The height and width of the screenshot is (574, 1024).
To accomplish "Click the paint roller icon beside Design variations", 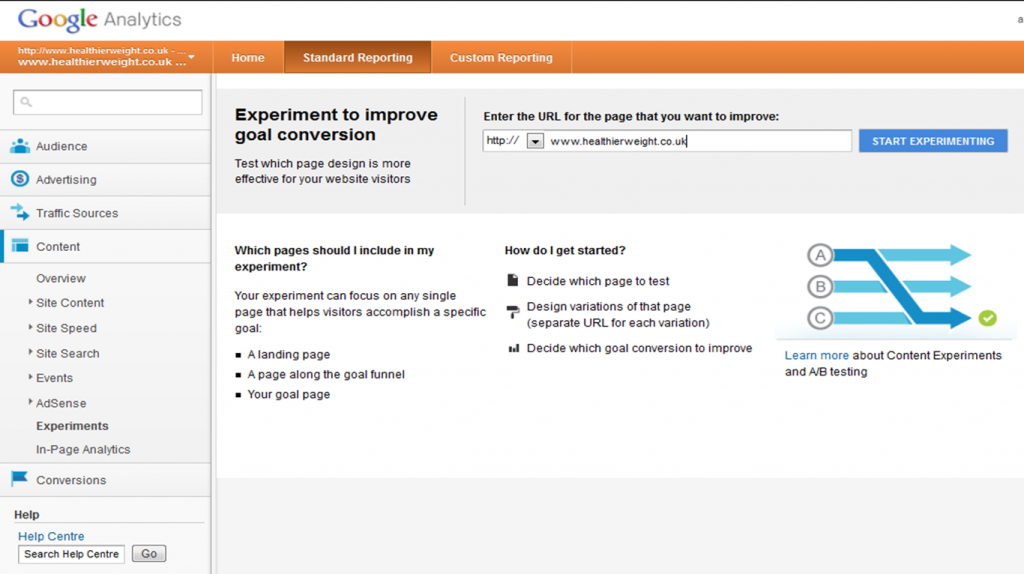I will (513, 311).
